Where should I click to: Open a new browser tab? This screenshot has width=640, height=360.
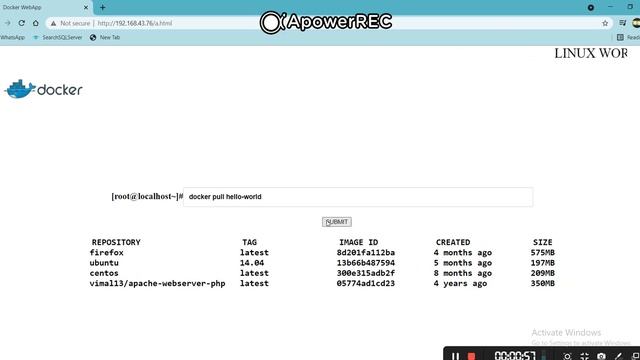coord(102,7)
